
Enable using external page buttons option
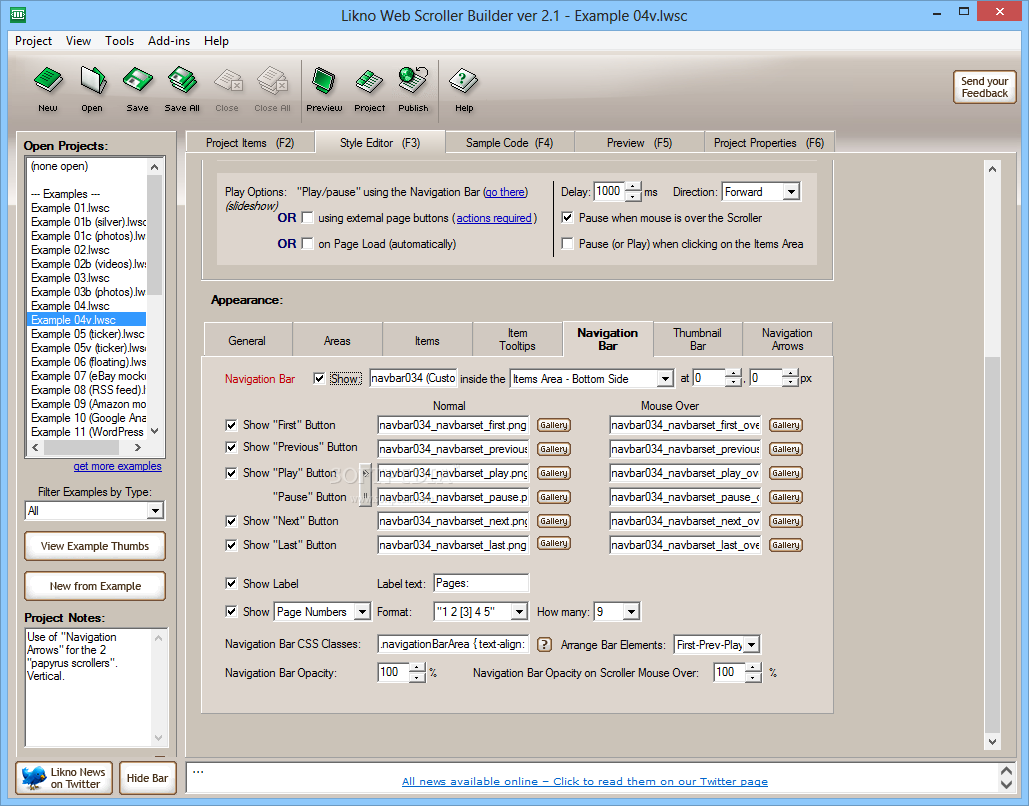click(x=307, y=218)
